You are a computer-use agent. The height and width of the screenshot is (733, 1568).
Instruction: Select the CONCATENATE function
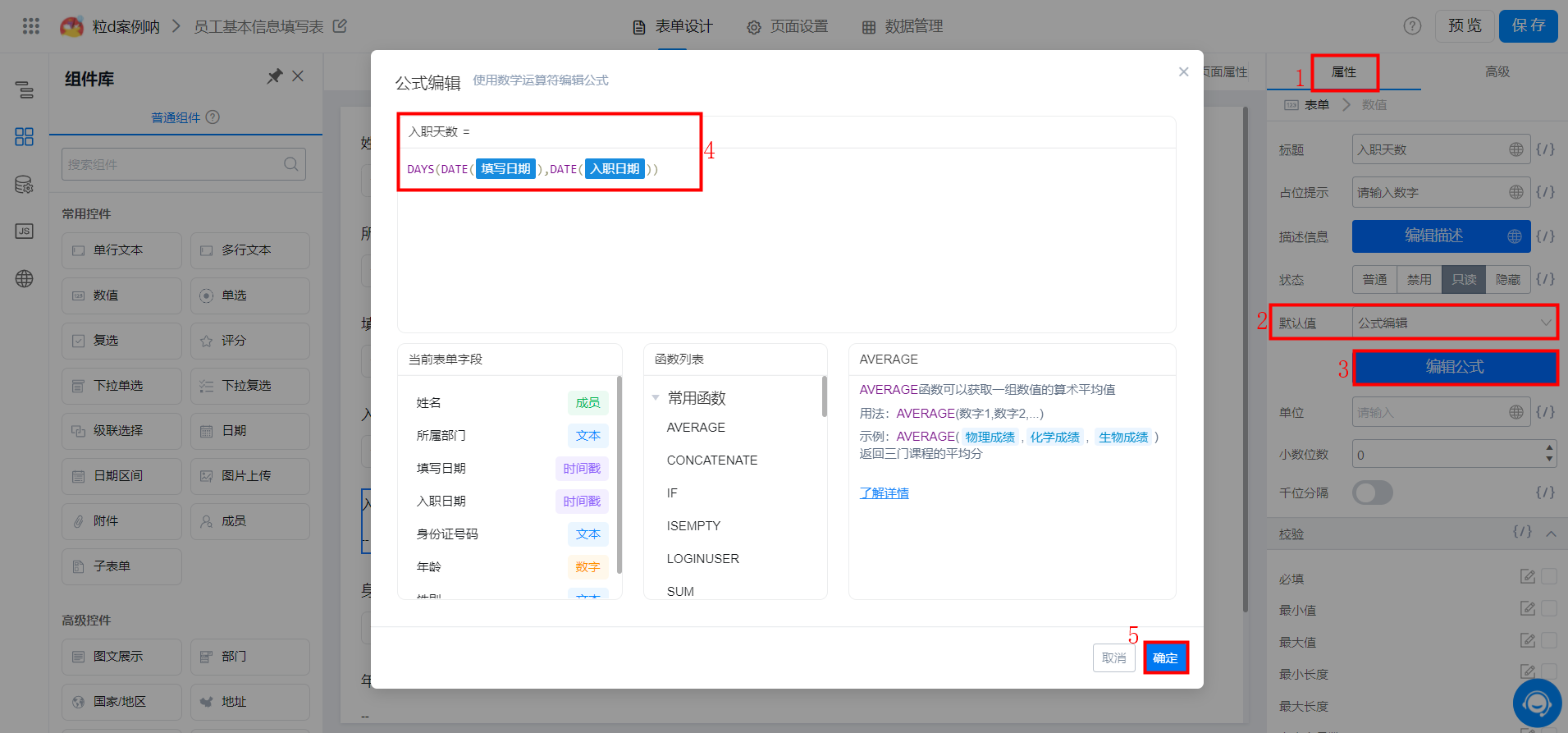click(x=712, y=460)
